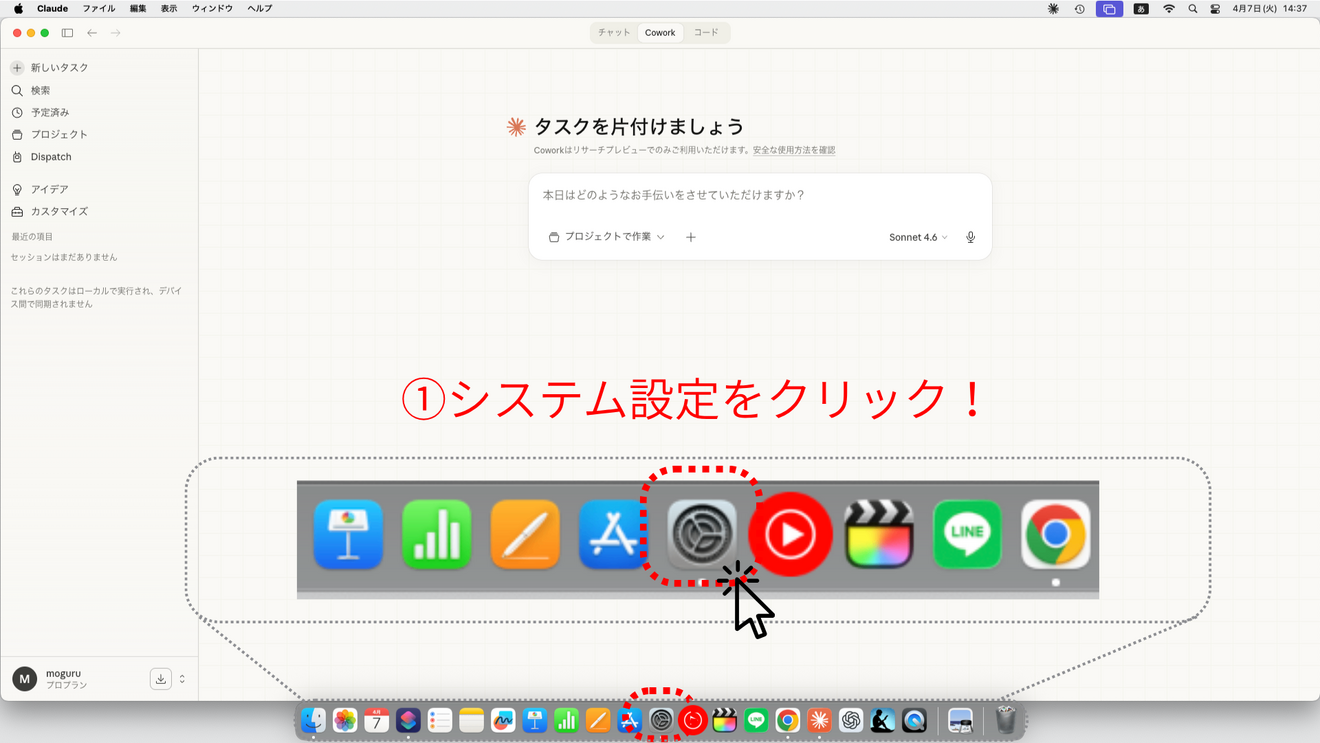
Task: Open the Claude menu in menu bar
Action: pos(52,8)
